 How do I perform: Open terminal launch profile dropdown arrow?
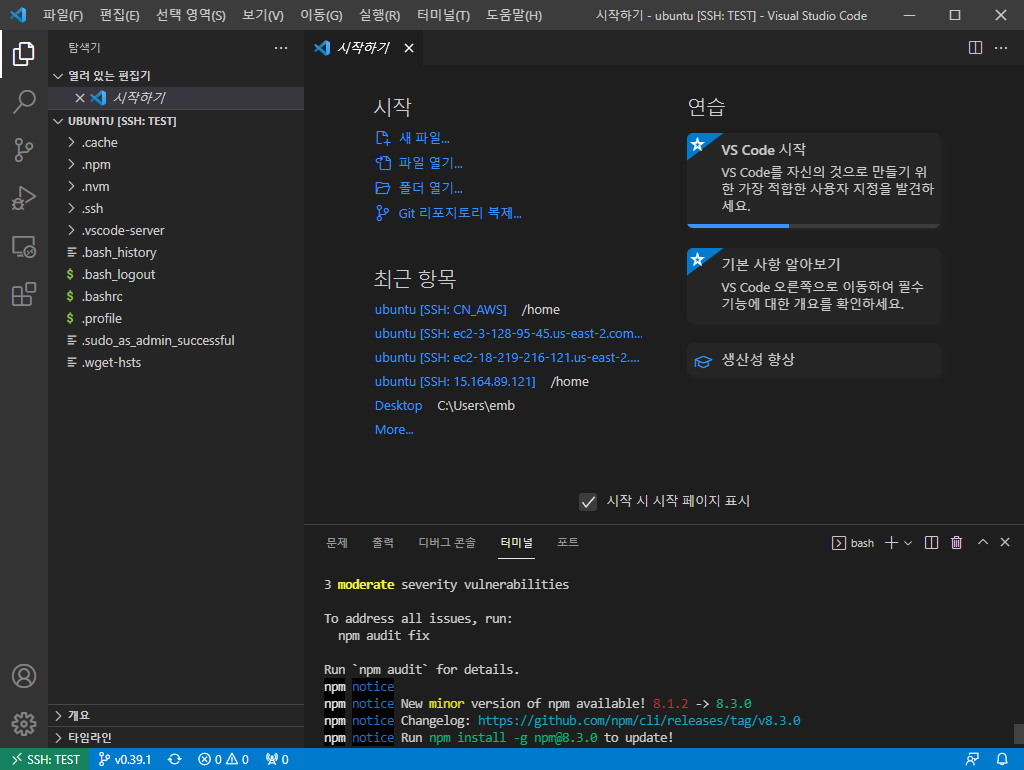point(908,543)
